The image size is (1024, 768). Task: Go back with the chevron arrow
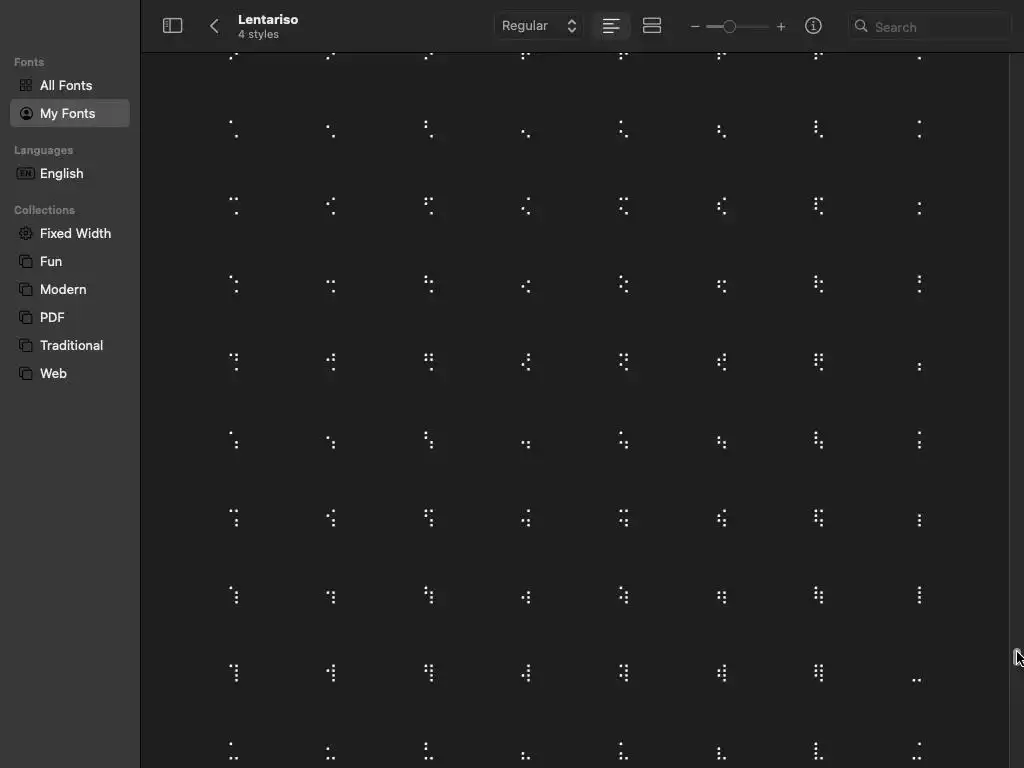click(214, 26)
